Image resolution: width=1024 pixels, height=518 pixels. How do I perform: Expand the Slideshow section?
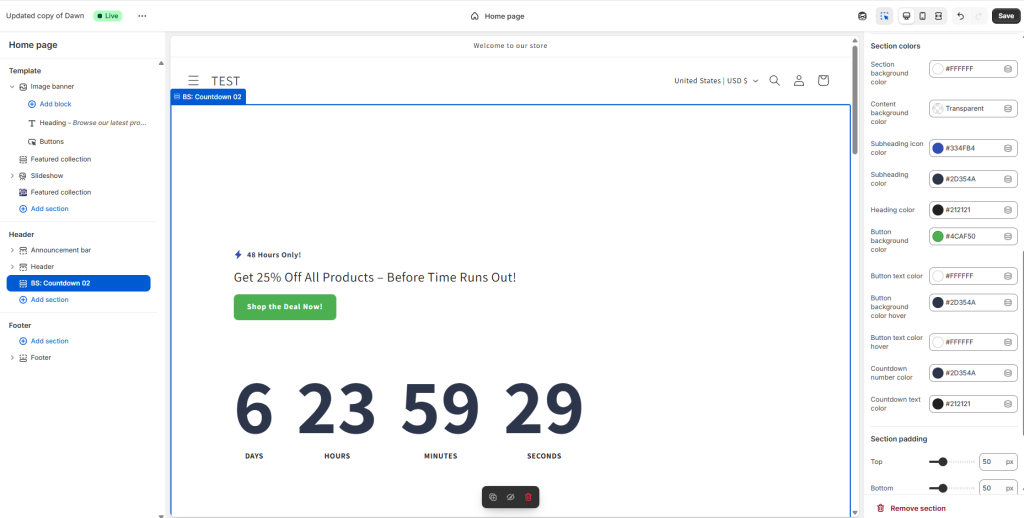coord(12,176)
